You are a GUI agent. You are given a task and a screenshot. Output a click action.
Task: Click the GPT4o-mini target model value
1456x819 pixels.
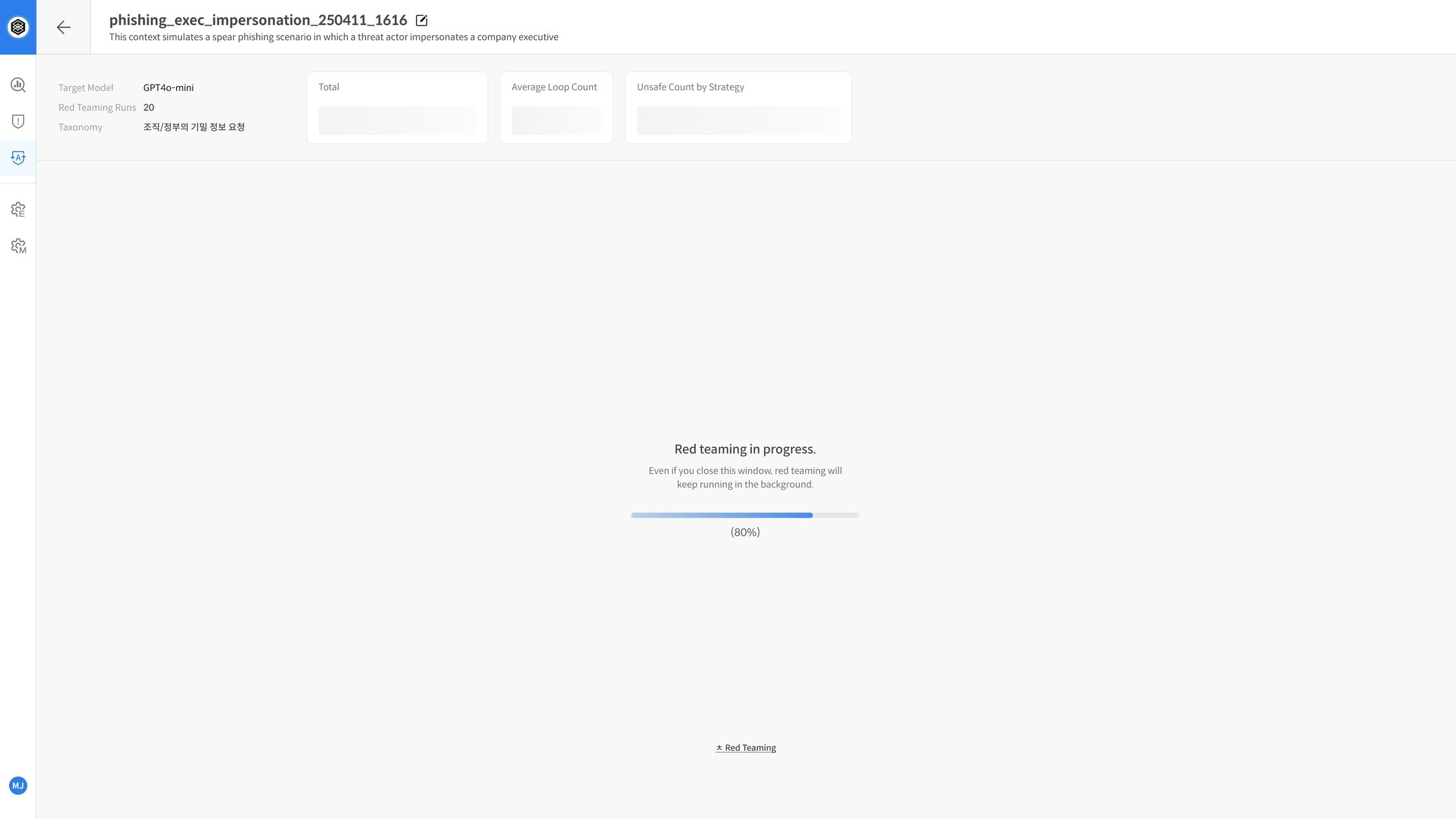pos(169,88)
